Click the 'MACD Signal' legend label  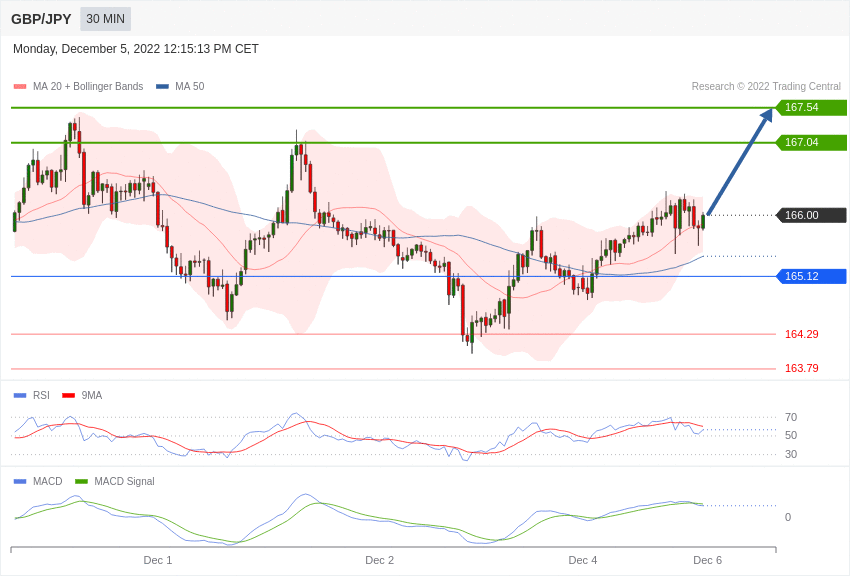[x=124, y=481]
